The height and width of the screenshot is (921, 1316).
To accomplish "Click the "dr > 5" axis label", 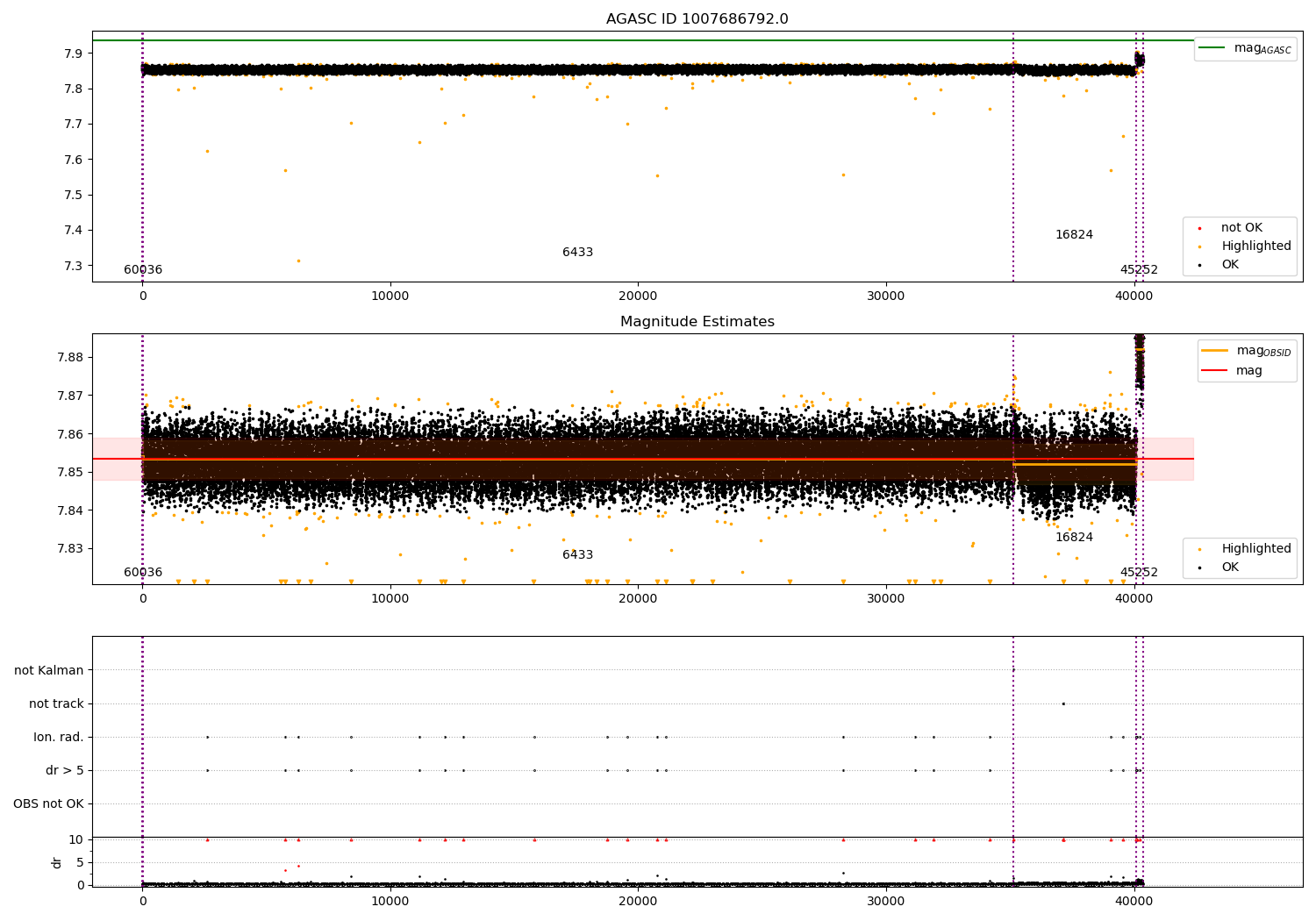I will 65,770.
